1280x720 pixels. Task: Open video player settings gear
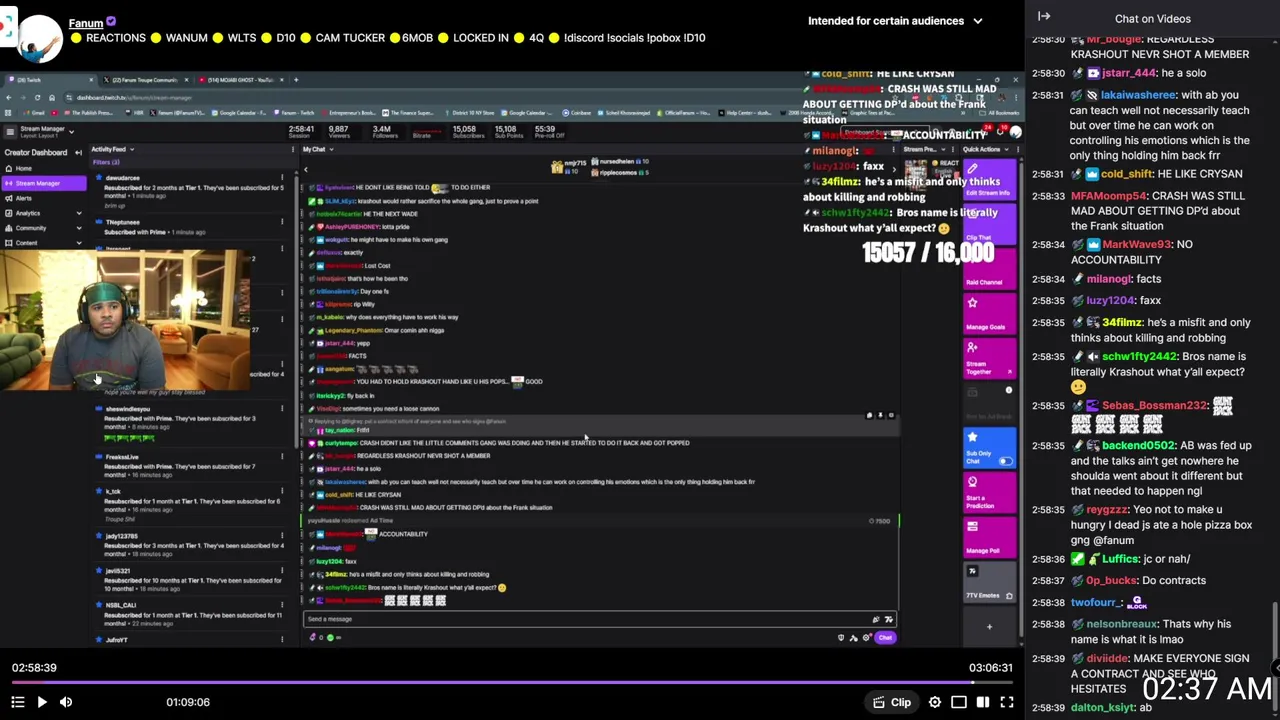click(935, 702)
